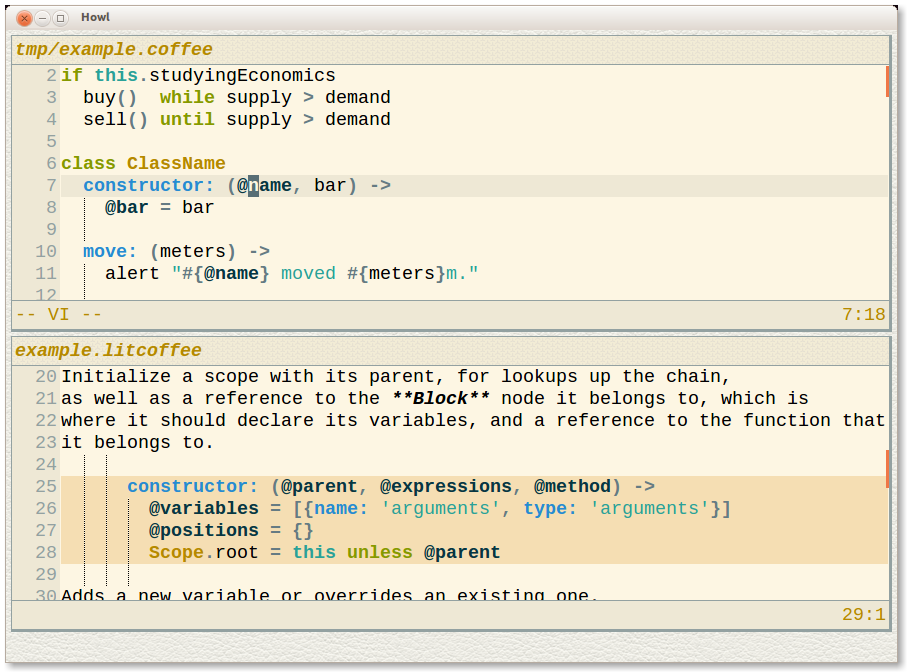Click '@positions' on line 27
Image resolution: width=907 pixels, height=672 pixels.
click(x=204, y=530)
